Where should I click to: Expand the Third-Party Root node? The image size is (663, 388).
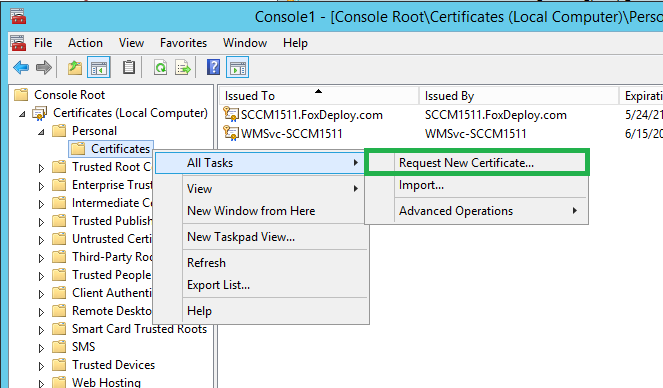pyautogui.click(x=41, y=258)
